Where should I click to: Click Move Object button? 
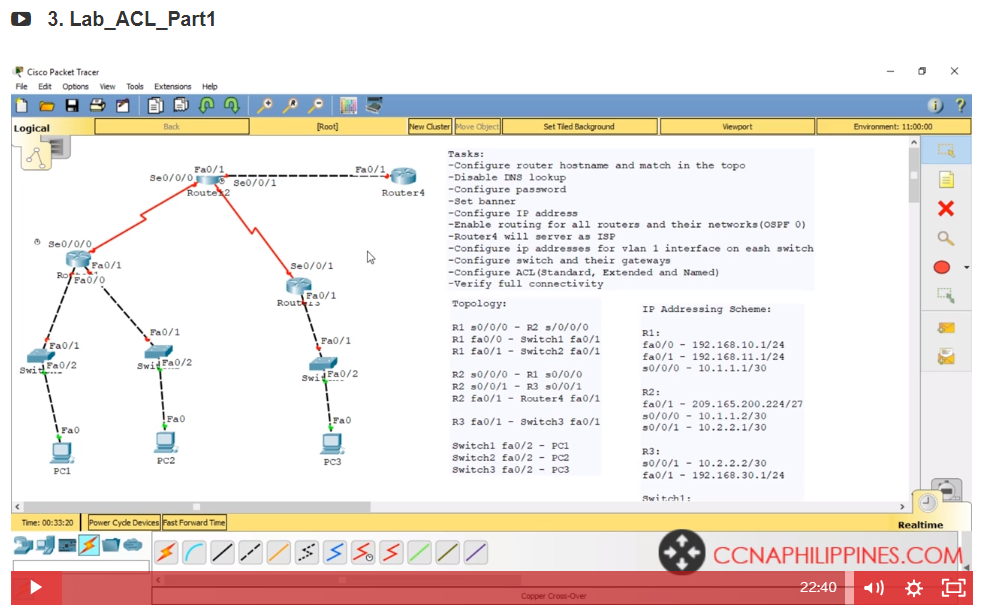(477, 126)
